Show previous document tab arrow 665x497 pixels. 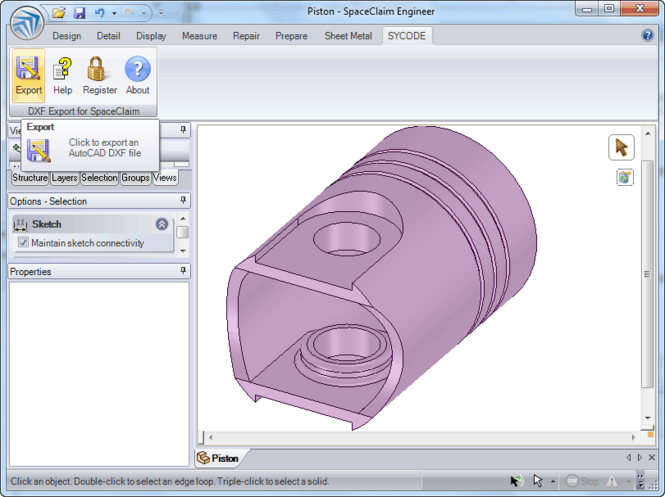[x=629, y=457]
